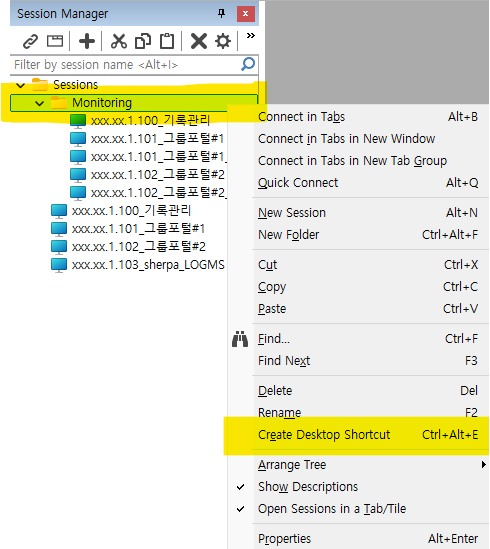Image resolution: width=490 pixels, height=549 pixels.
Task: Click the Session Manager title text
Action: [x=62, y=14]
